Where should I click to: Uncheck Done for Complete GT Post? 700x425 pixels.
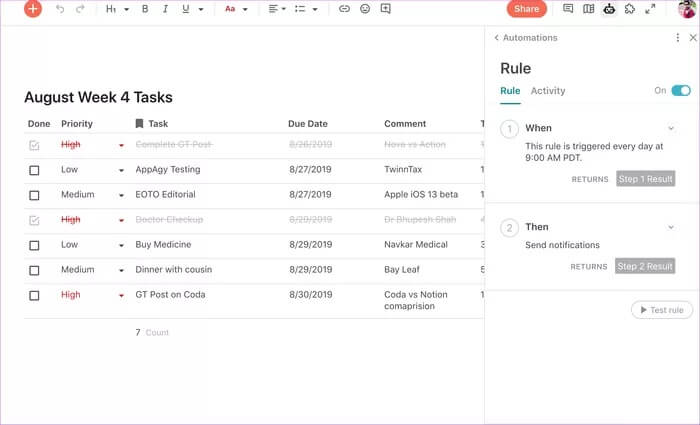point(34,145)
